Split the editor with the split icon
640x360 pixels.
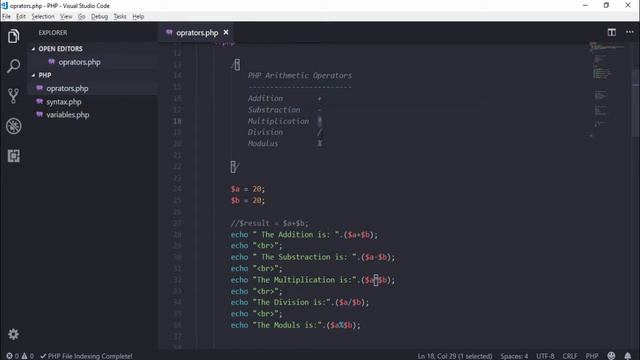[611, 32]
